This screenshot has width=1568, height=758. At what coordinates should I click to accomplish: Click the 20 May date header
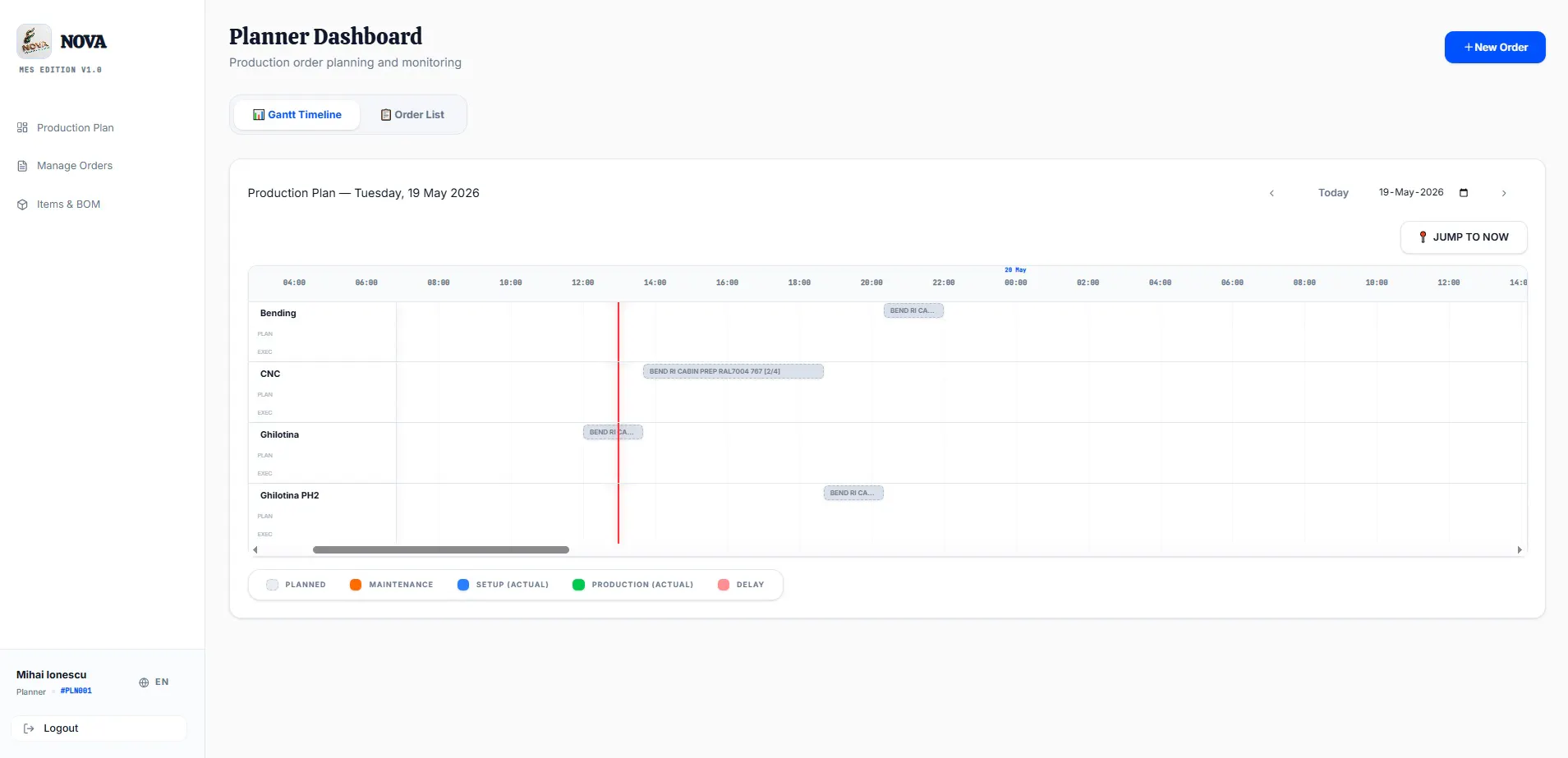click(1015, 270)
